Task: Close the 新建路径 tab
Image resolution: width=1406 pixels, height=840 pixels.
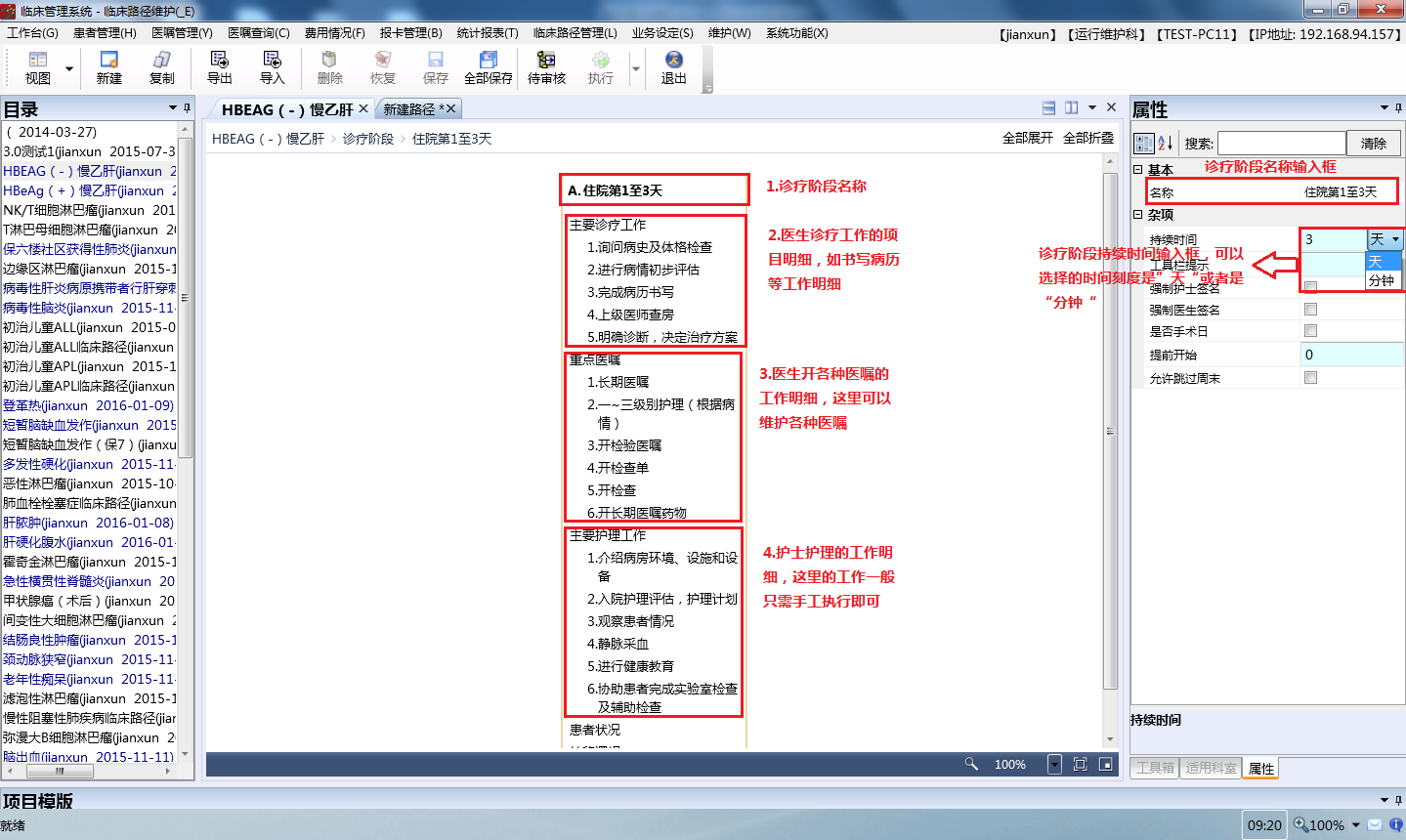Action: [x=450, y=108]
